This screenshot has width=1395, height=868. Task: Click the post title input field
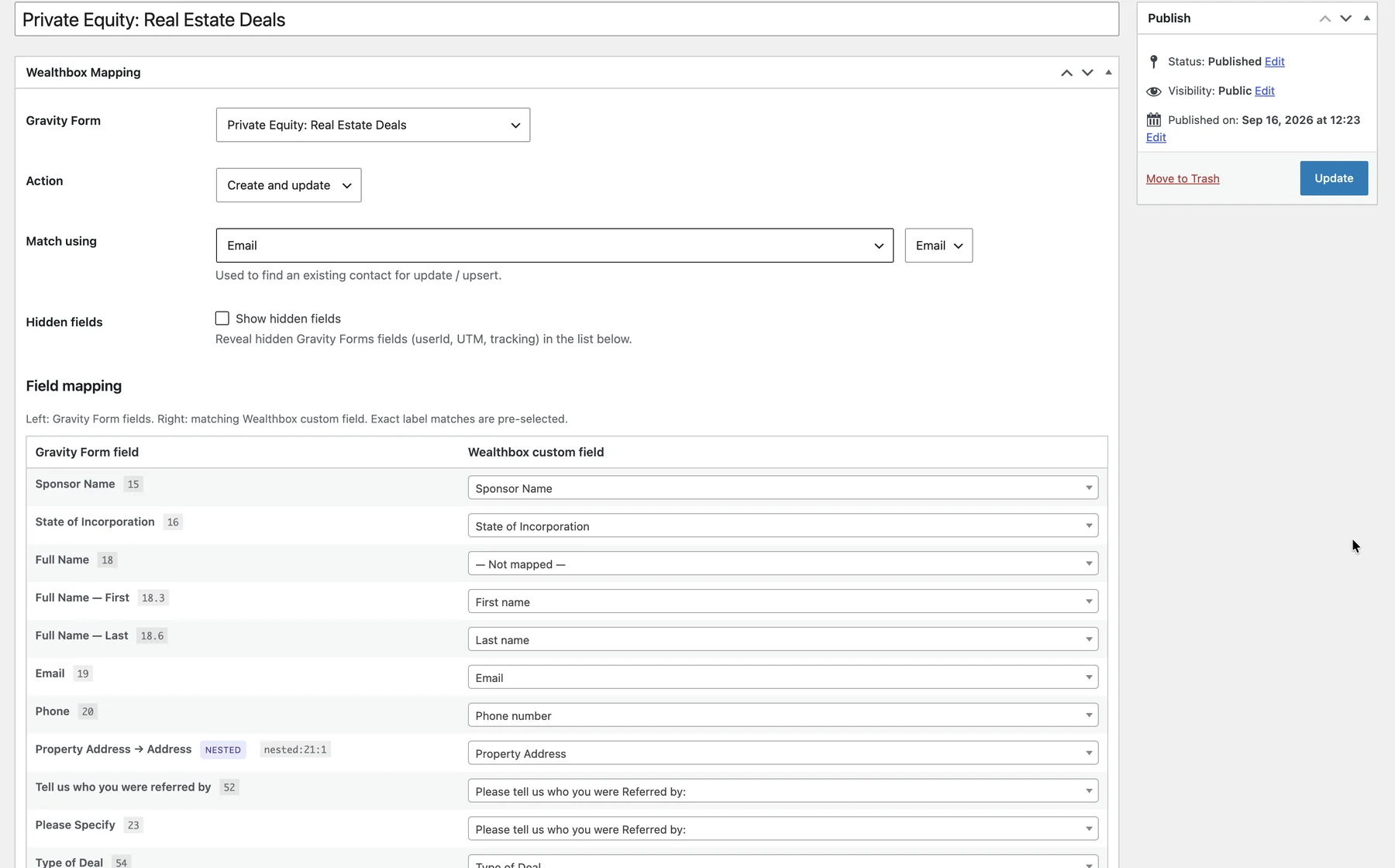tap(567, 19)
